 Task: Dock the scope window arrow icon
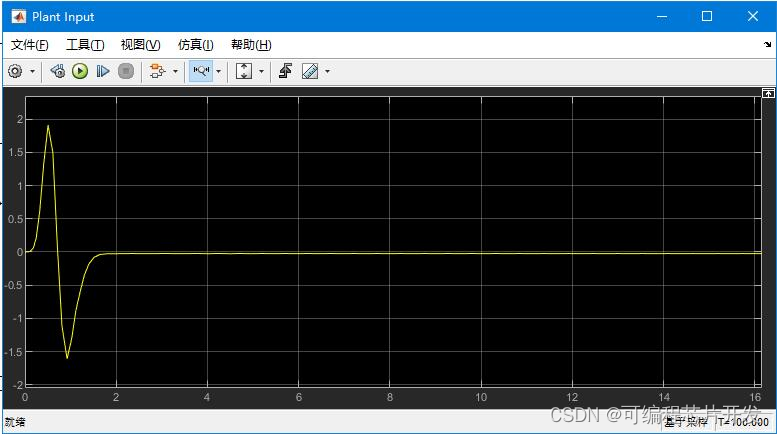click(x=768, y=45)
